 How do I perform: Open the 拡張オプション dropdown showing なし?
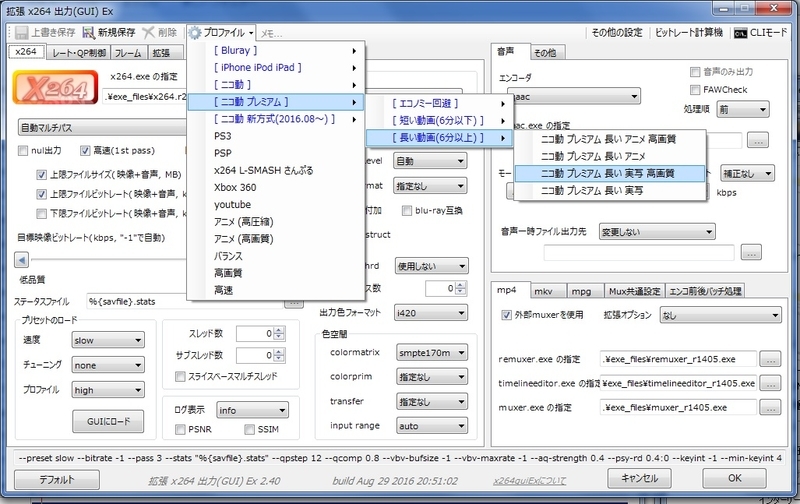coord(720,316)
